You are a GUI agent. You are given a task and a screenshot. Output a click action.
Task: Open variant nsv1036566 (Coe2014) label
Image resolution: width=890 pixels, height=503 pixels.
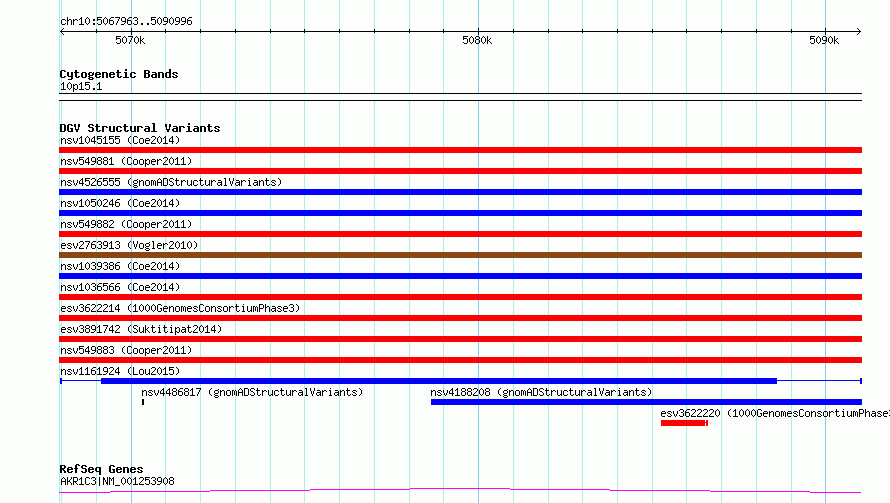120,287
